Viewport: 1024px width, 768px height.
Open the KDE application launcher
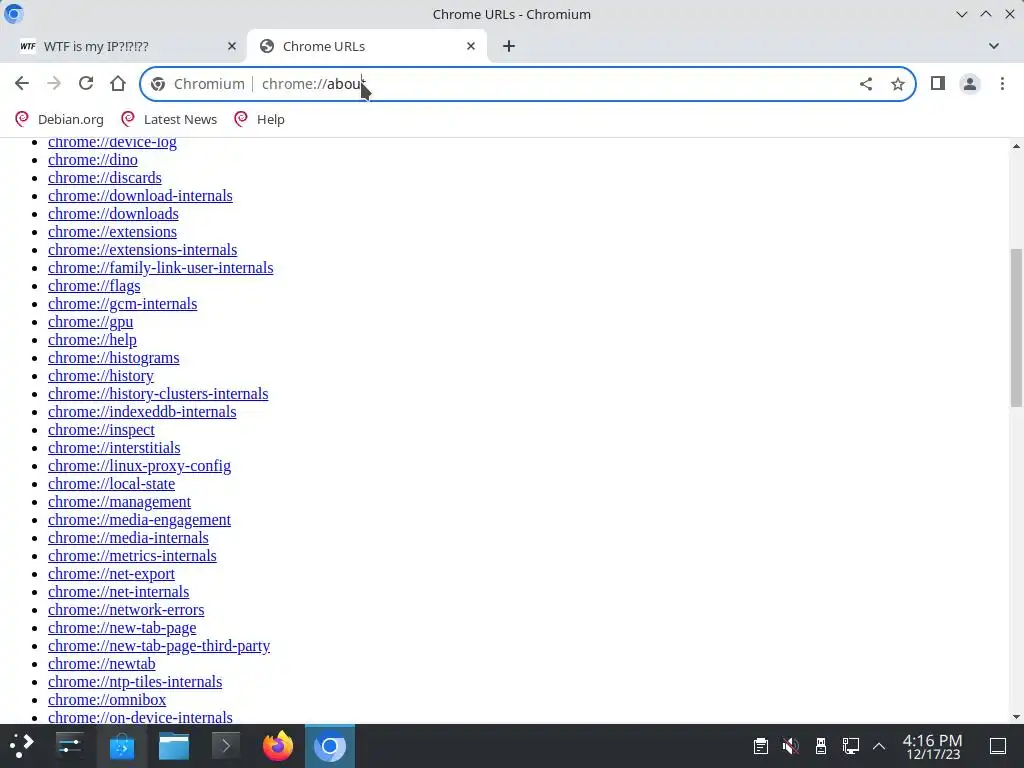click(22, 746)
